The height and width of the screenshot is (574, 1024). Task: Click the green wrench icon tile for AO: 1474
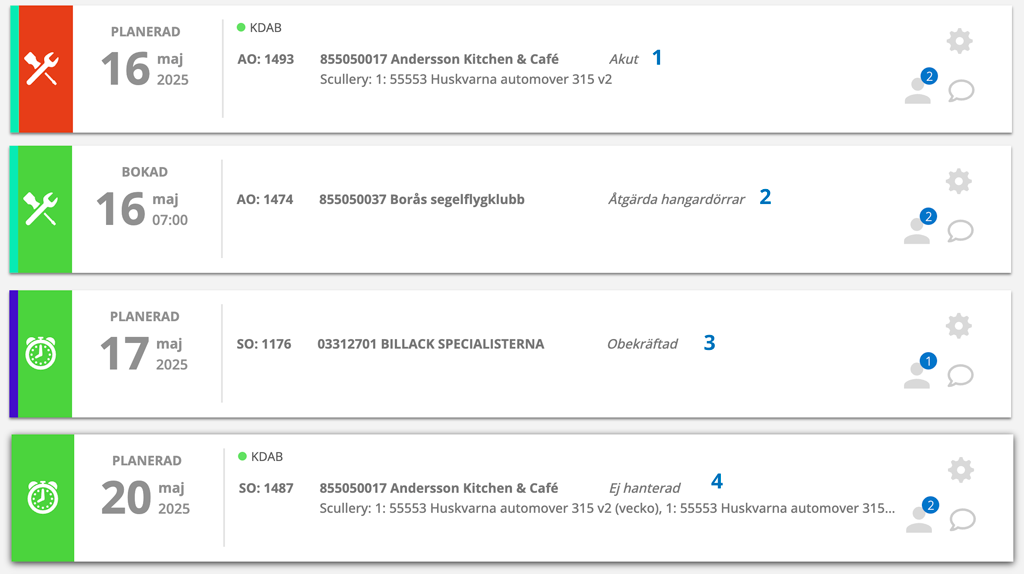coord(44,210)
